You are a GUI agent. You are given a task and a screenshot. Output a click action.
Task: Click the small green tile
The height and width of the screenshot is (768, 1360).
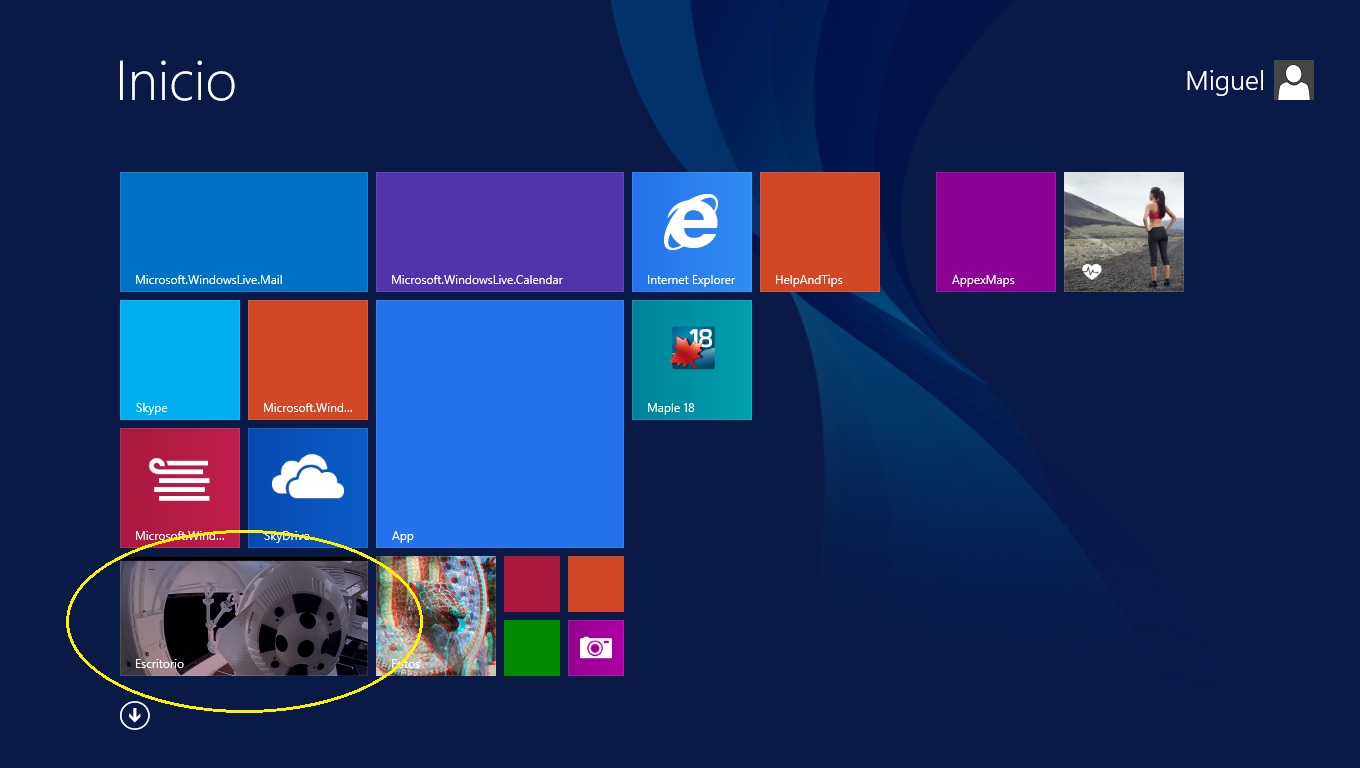click(531, 647)
